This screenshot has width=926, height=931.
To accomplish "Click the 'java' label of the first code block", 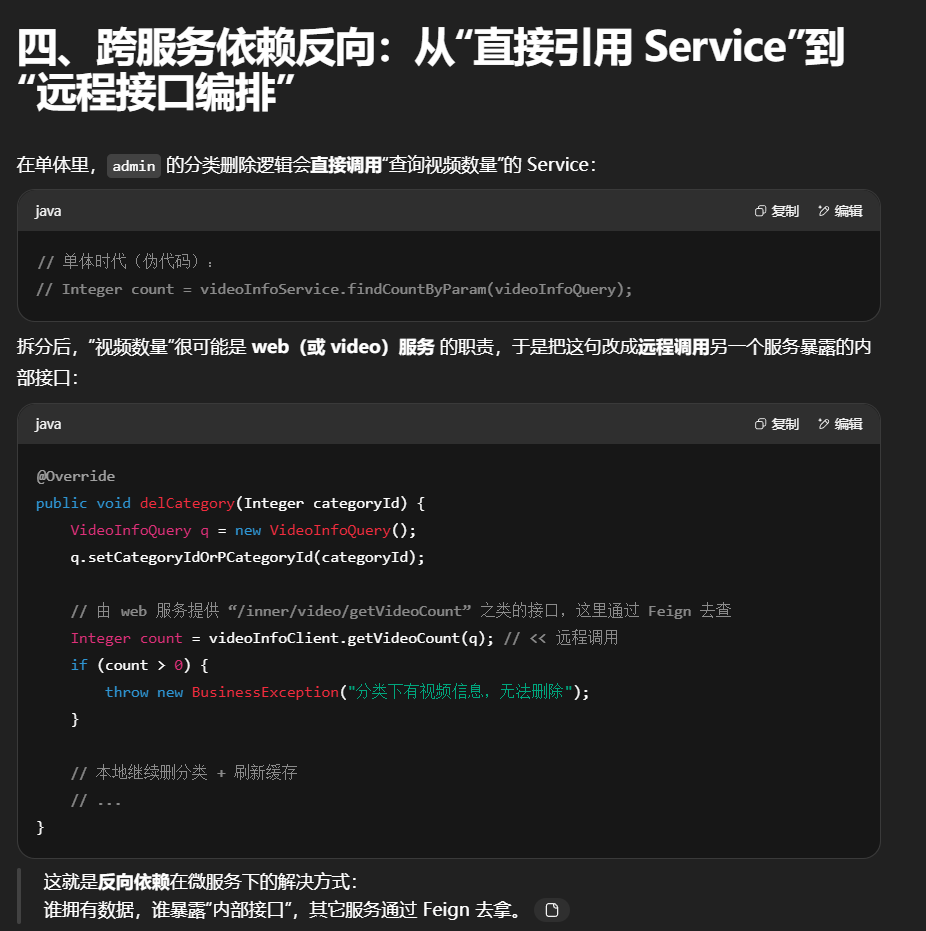I will point(48,211).
